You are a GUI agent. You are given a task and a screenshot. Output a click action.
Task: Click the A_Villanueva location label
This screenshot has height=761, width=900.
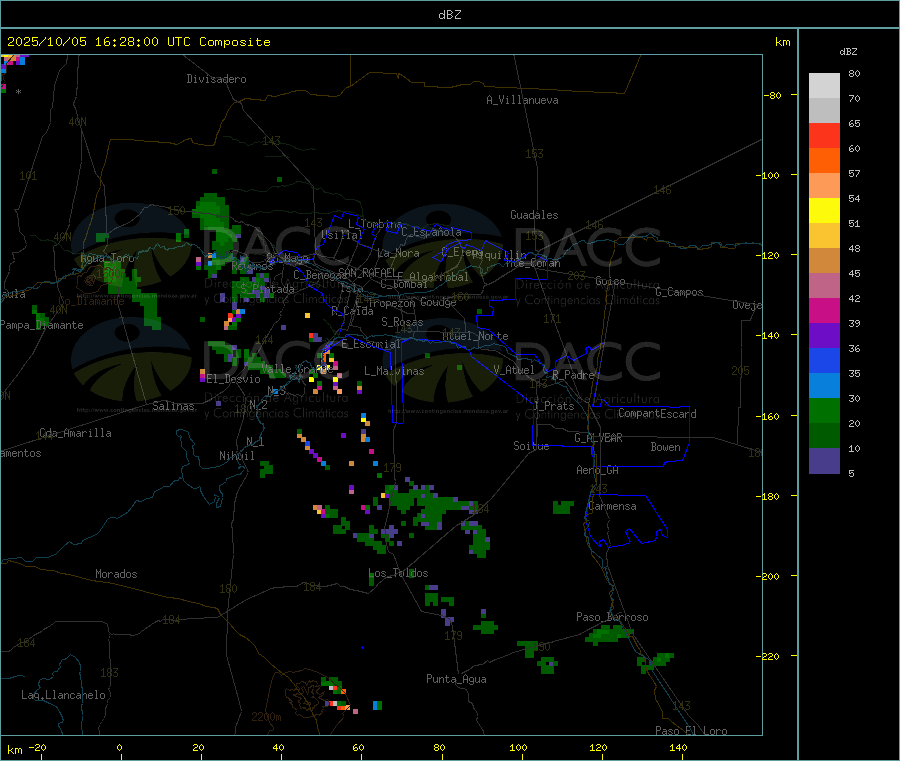[x=522, y=100]
